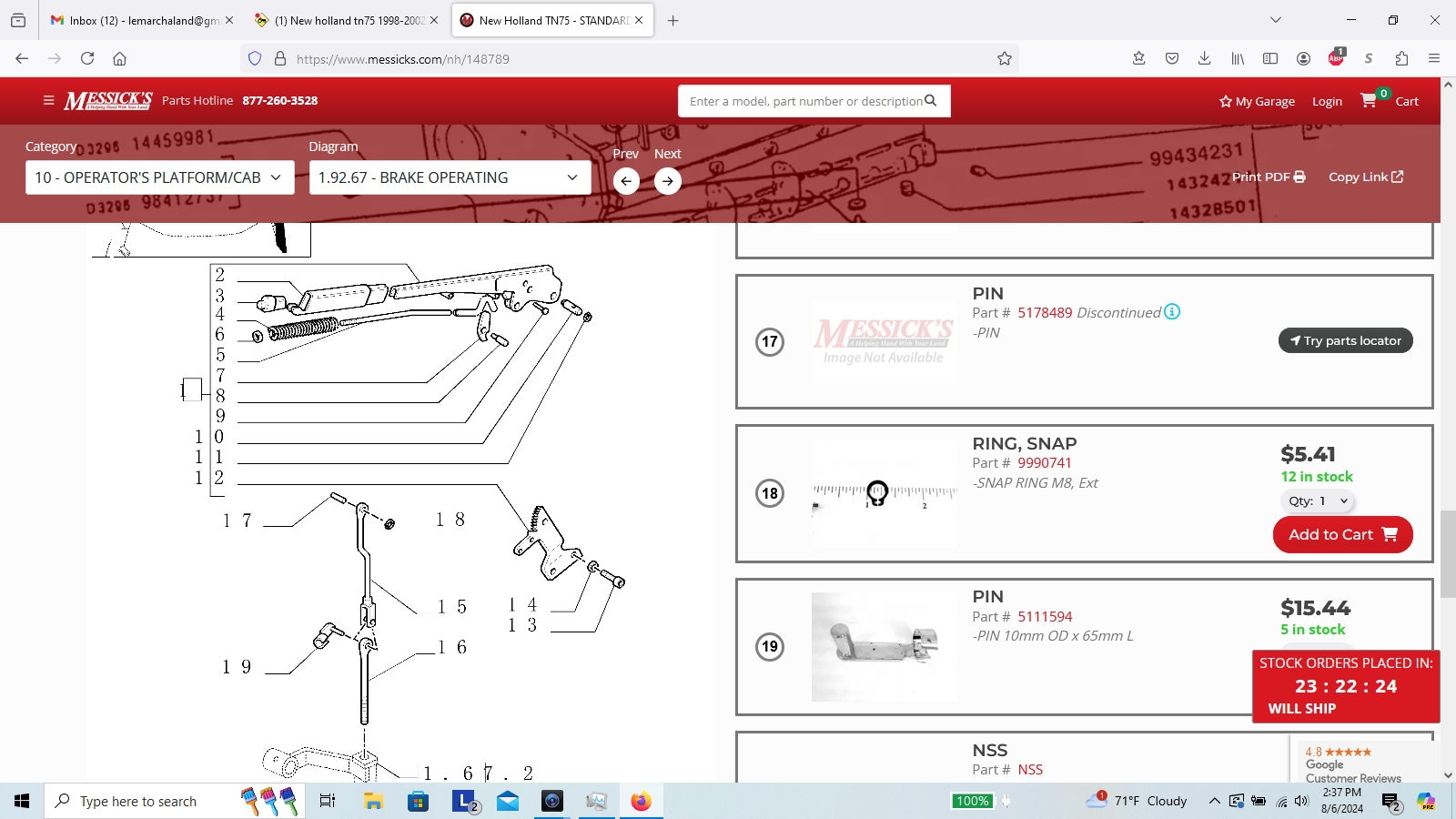Click discontinued info icon for part 5178489
The image size is (1456, 819).
(x=1172, y=312)
